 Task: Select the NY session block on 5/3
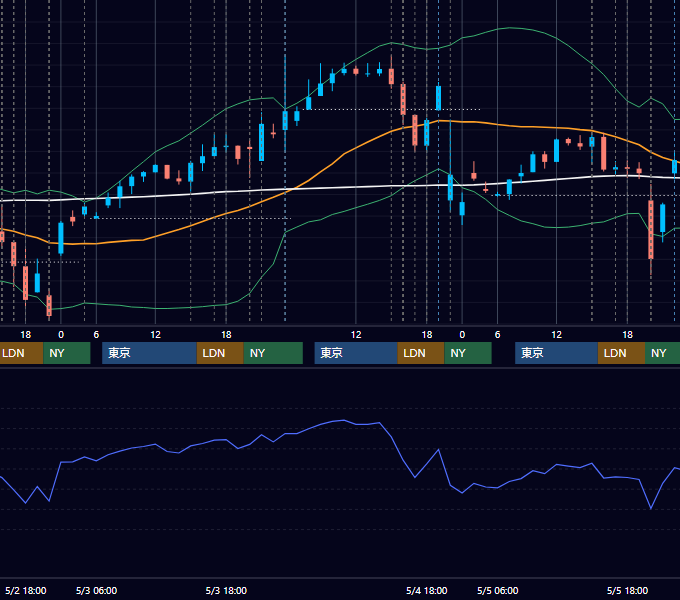[273, 353]
